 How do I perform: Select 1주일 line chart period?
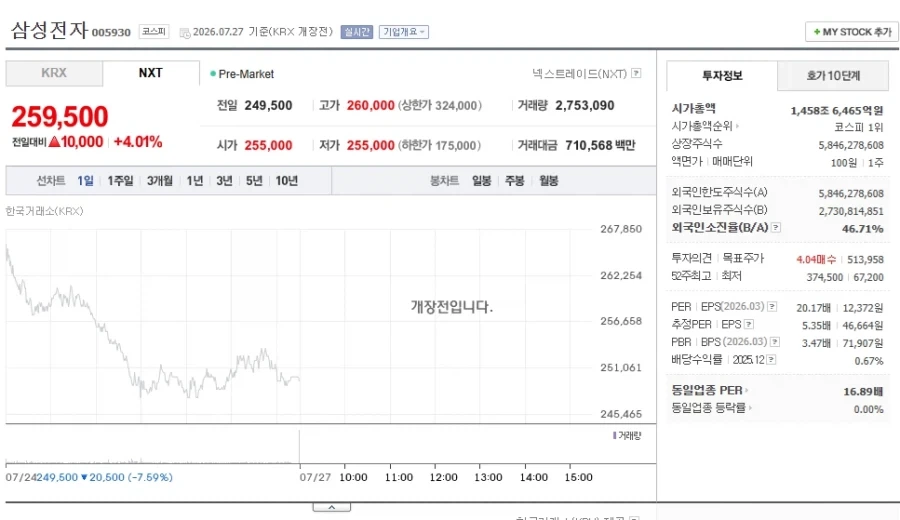[x=121, y=181]
